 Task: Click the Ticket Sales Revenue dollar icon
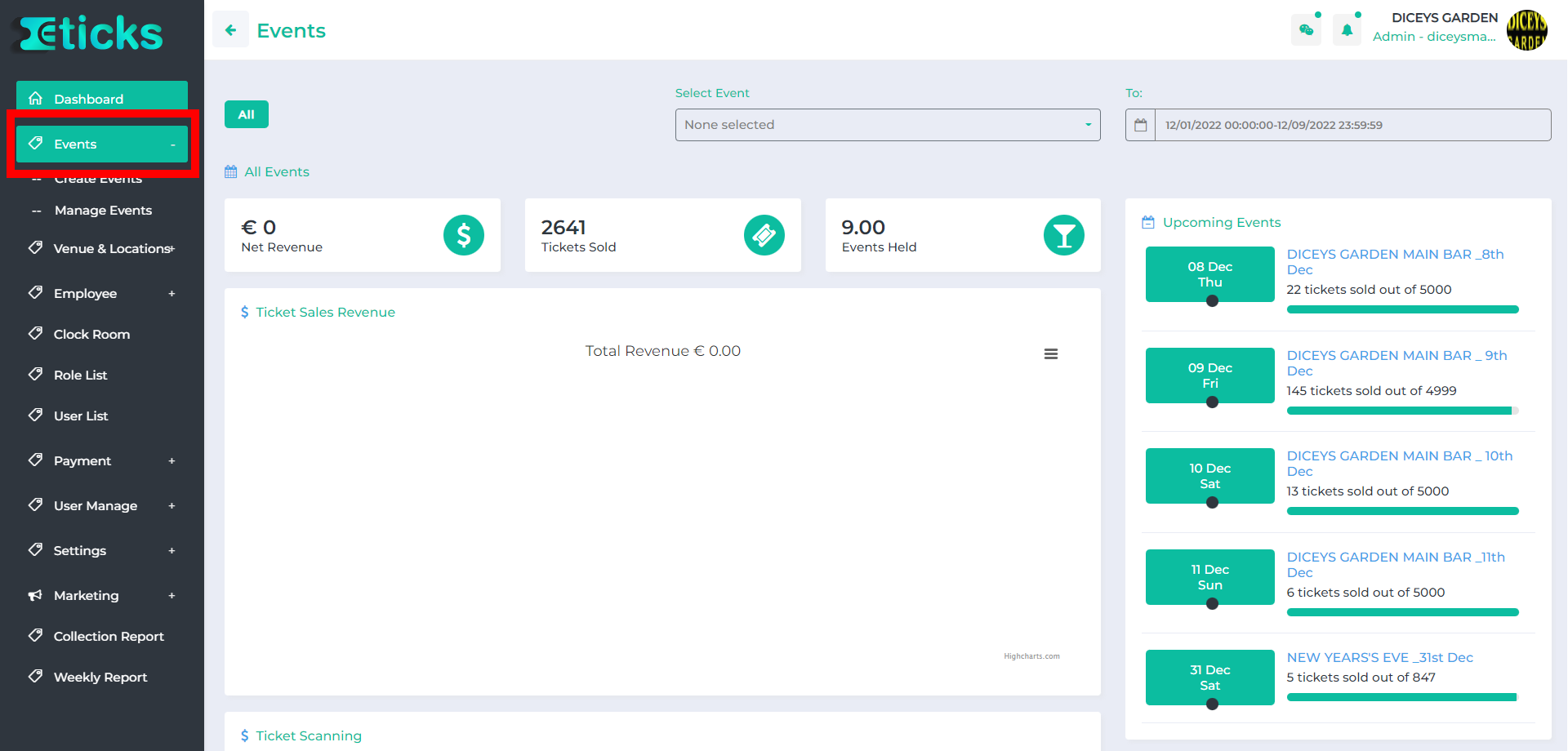pyautogui.click(x=245, y=312)
